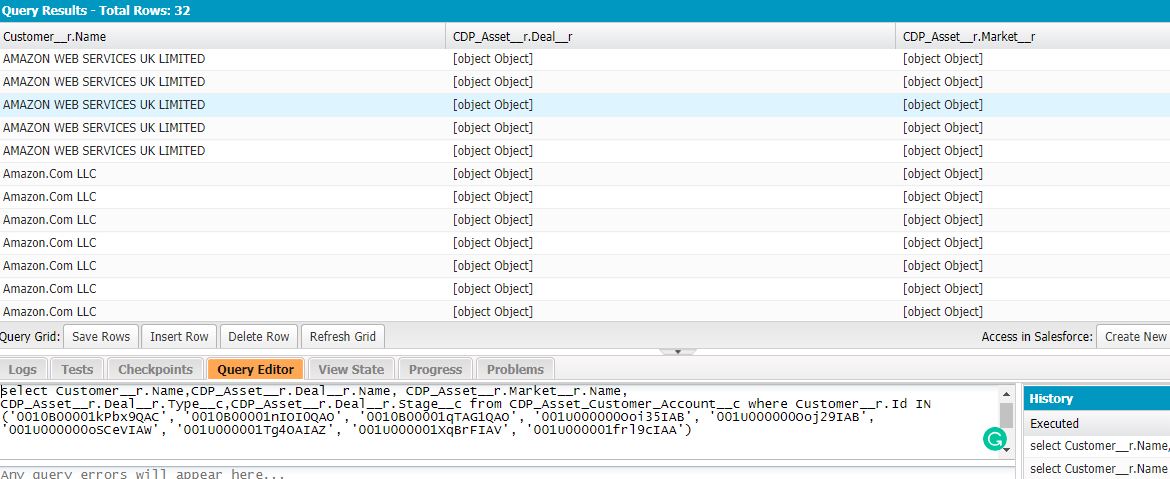Click the Executed column header in History
Screen dimensions: 1170x479
[x=1097, y=423]
